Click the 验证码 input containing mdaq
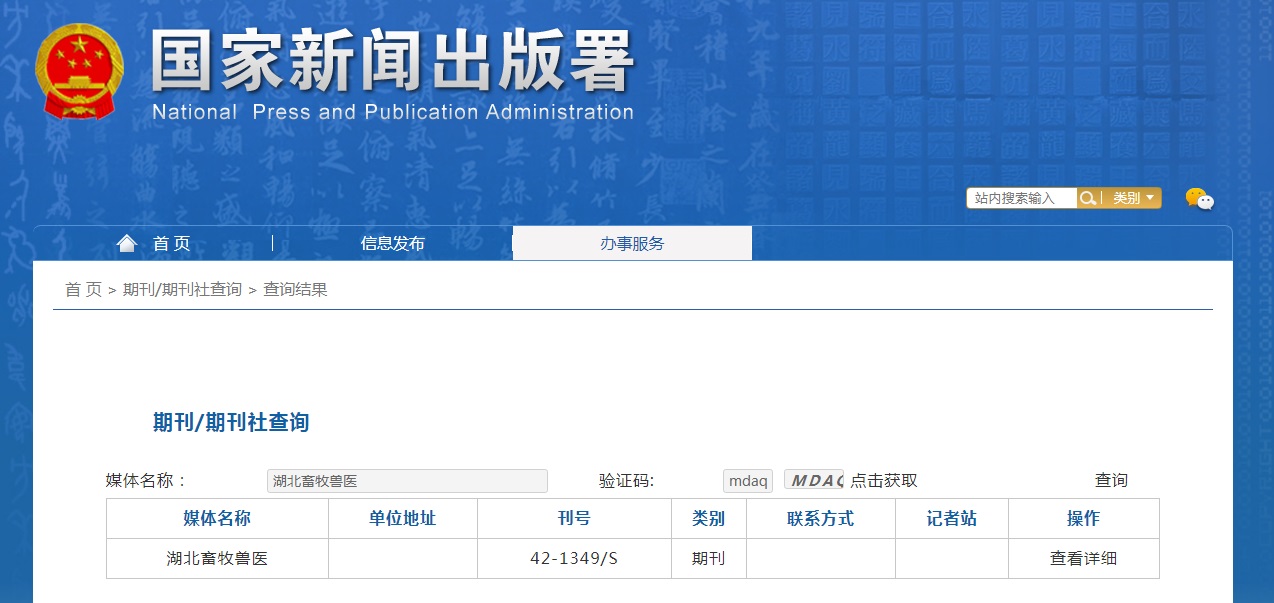Image resolution: width=1274 pixels, height=603 pixels. (746, 480)
